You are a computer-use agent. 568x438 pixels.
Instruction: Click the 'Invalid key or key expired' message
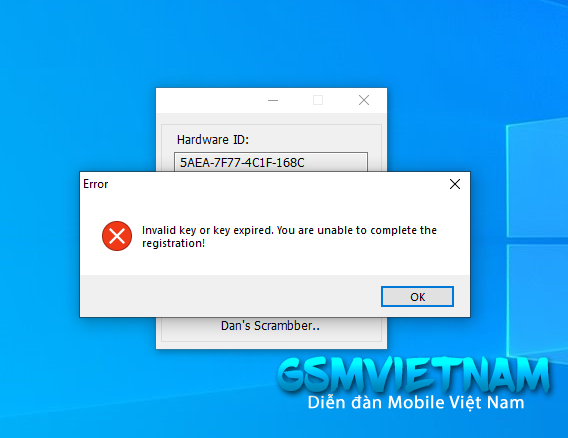(289, 237)
